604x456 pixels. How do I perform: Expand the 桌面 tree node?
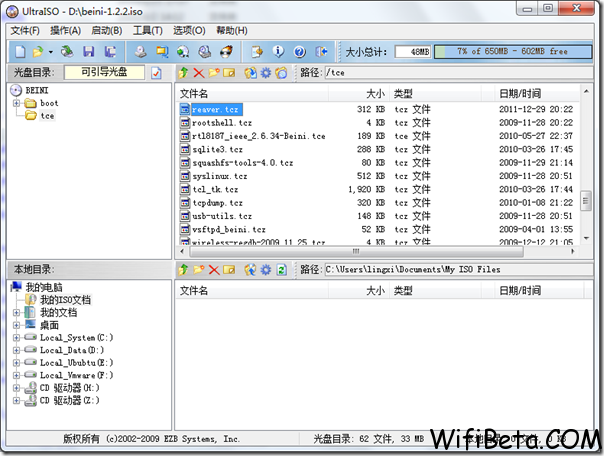point(16,325)
